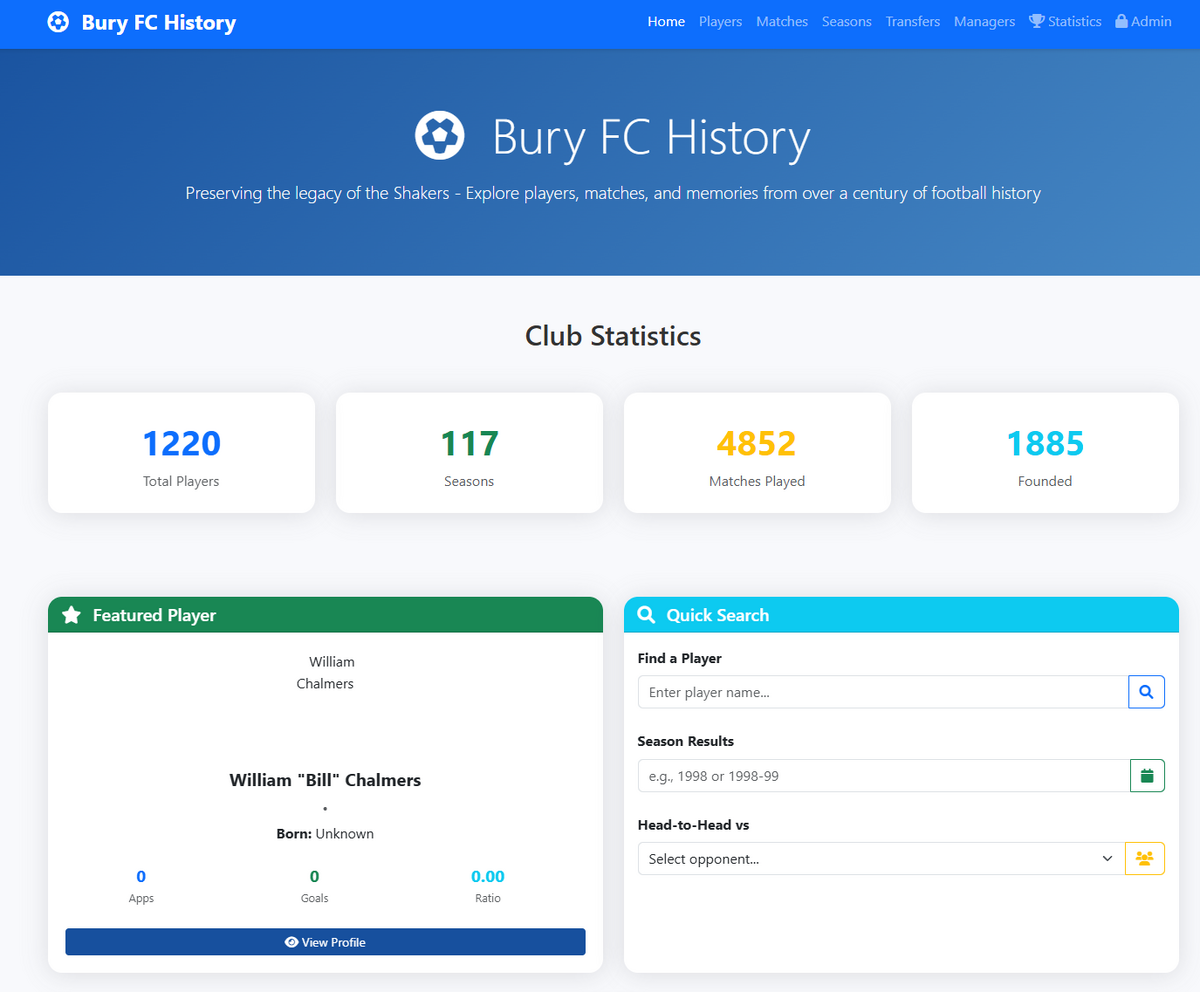The height and width of the screenshot is (992, 1200).
Task: Click the View Profile button
Action: pyautogui.click(x=325, y=942)
